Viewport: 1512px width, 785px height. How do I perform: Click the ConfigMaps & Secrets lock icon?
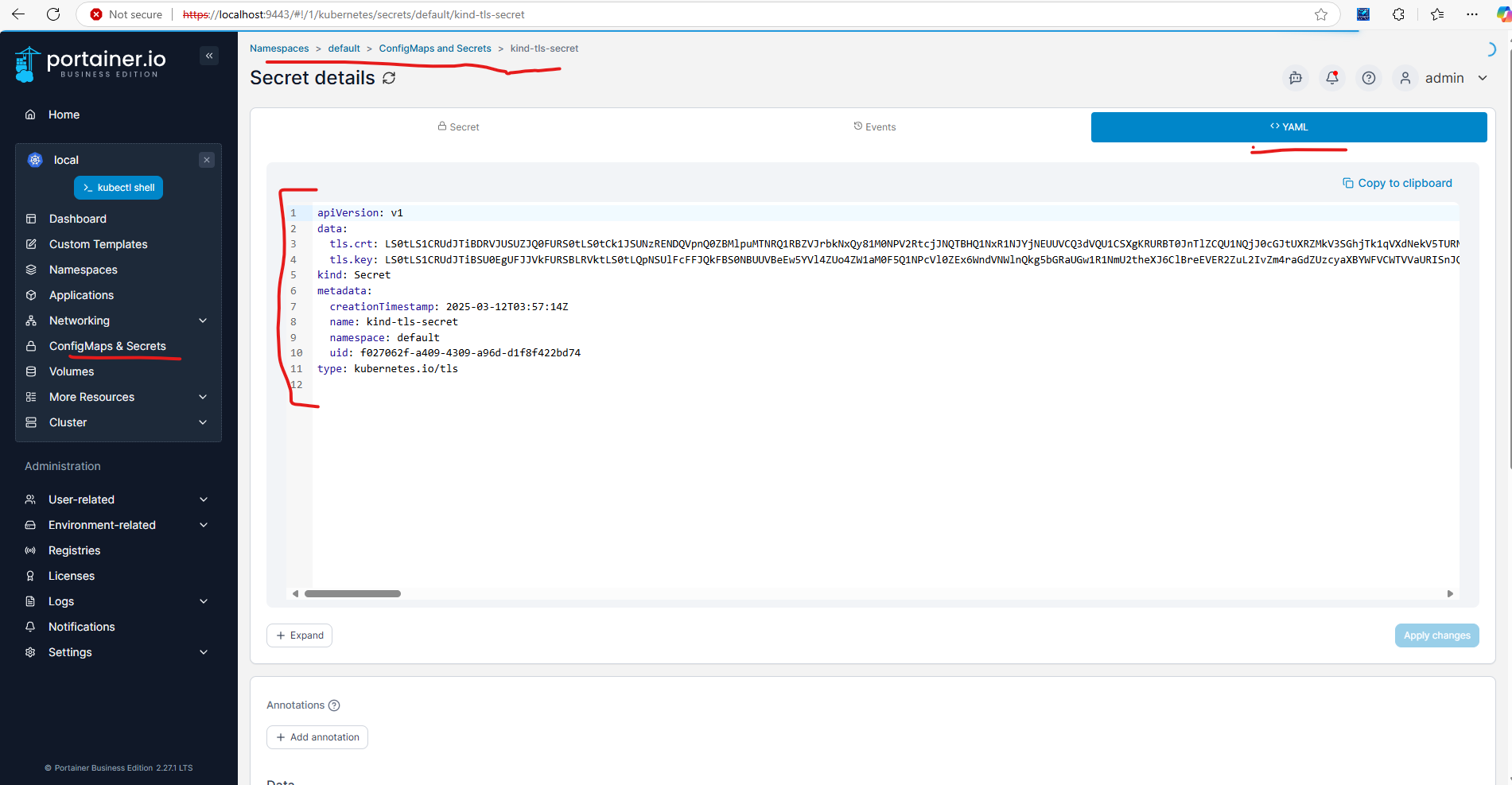[31, 346]
